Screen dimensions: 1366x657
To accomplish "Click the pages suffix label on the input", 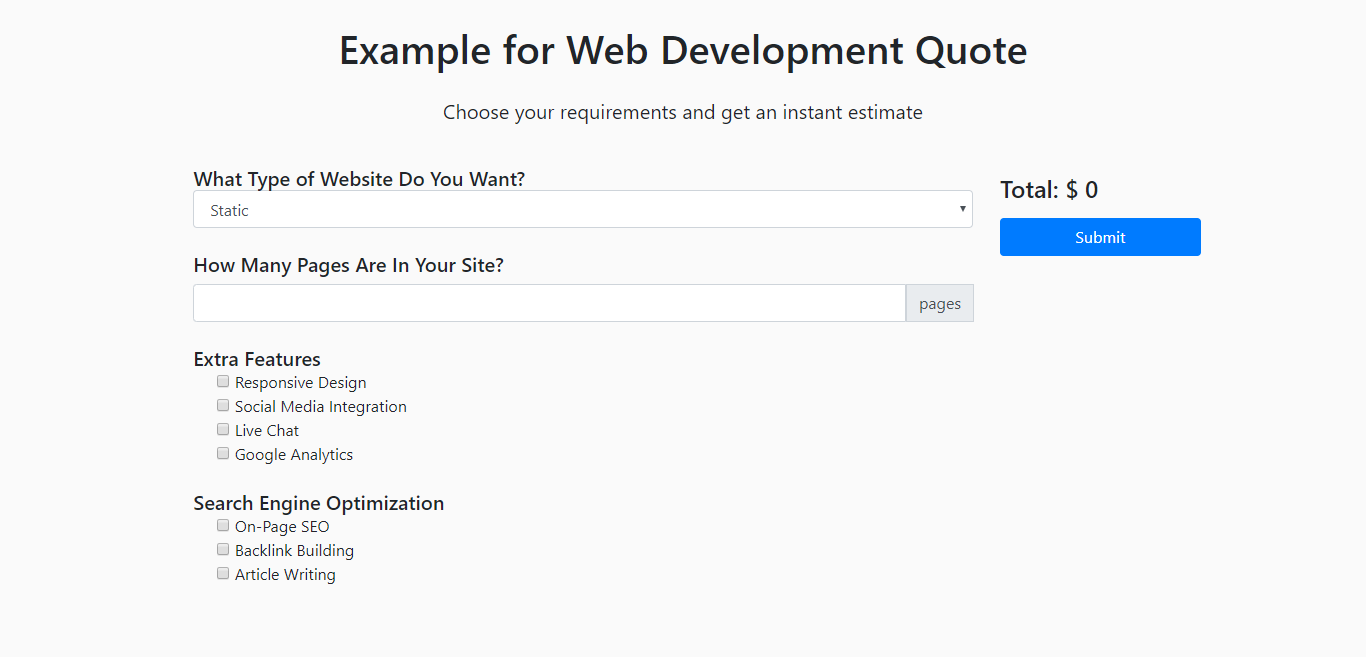I will [939, 302].
